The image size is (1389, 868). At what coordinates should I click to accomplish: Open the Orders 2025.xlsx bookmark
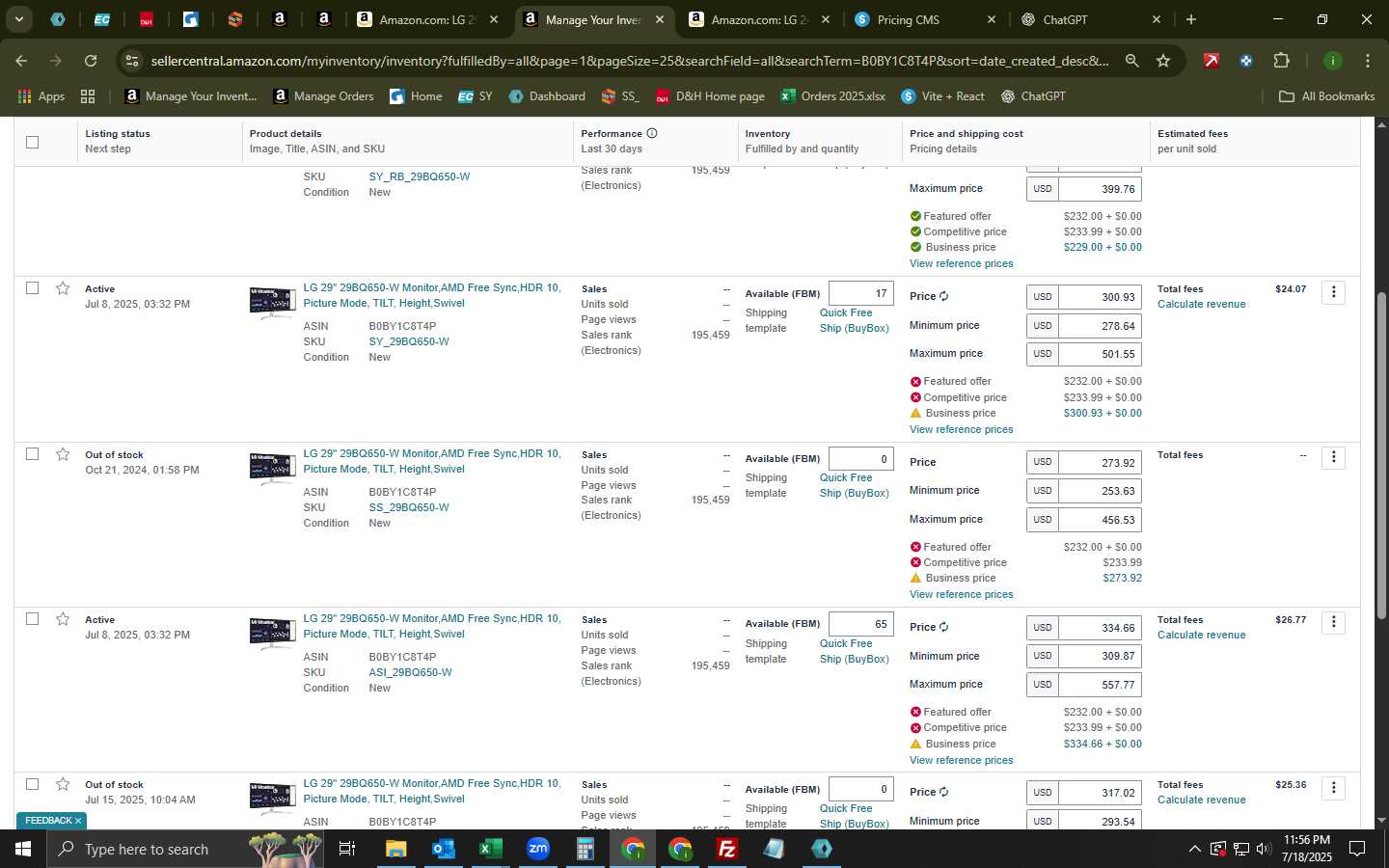point(832,96)
